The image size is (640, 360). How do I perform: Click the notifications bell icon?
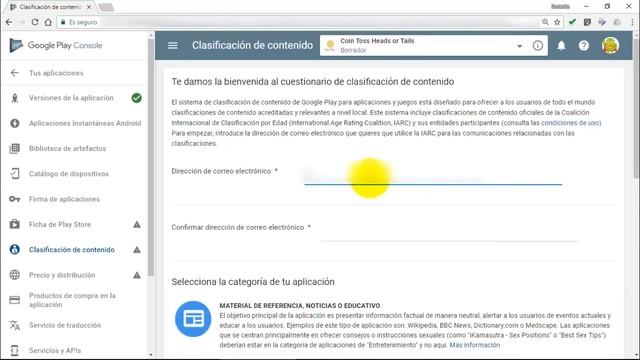pos(562,45)
